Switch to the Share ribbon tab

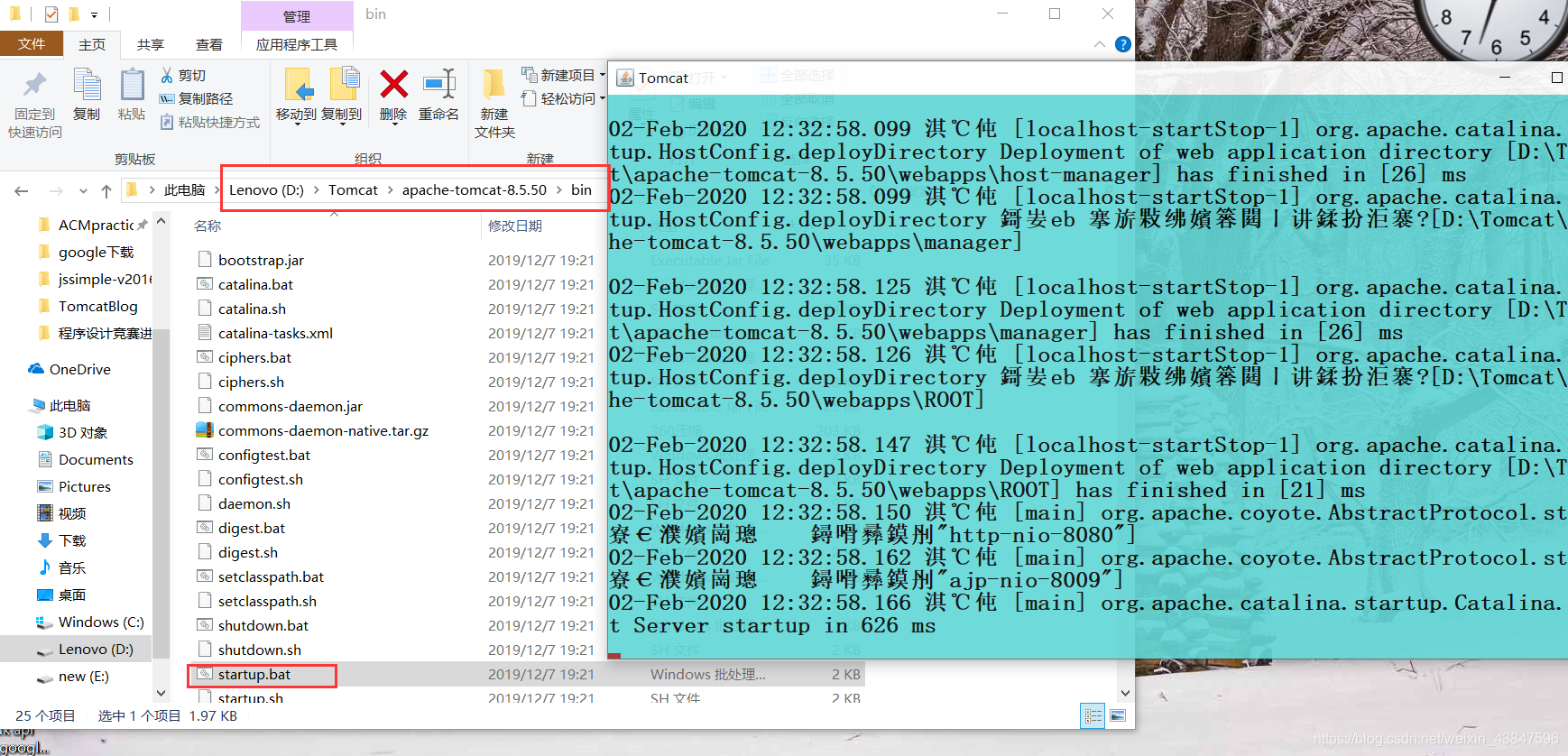151,44
